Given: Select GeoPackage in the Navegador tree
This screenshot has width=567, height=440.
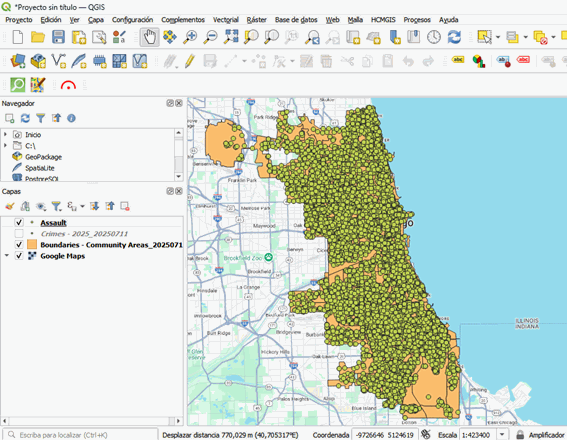Looking at the screenshot, I should tap(43, 157).
